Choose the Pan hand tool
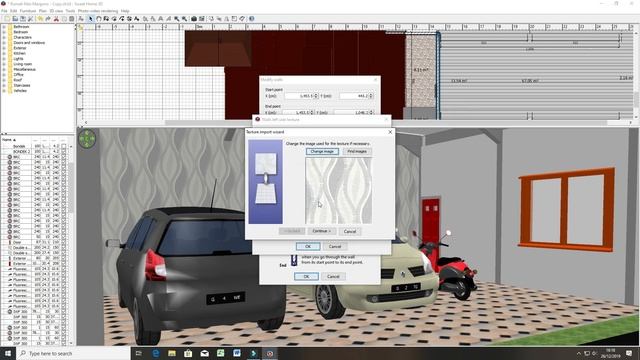 click(99, 19)
